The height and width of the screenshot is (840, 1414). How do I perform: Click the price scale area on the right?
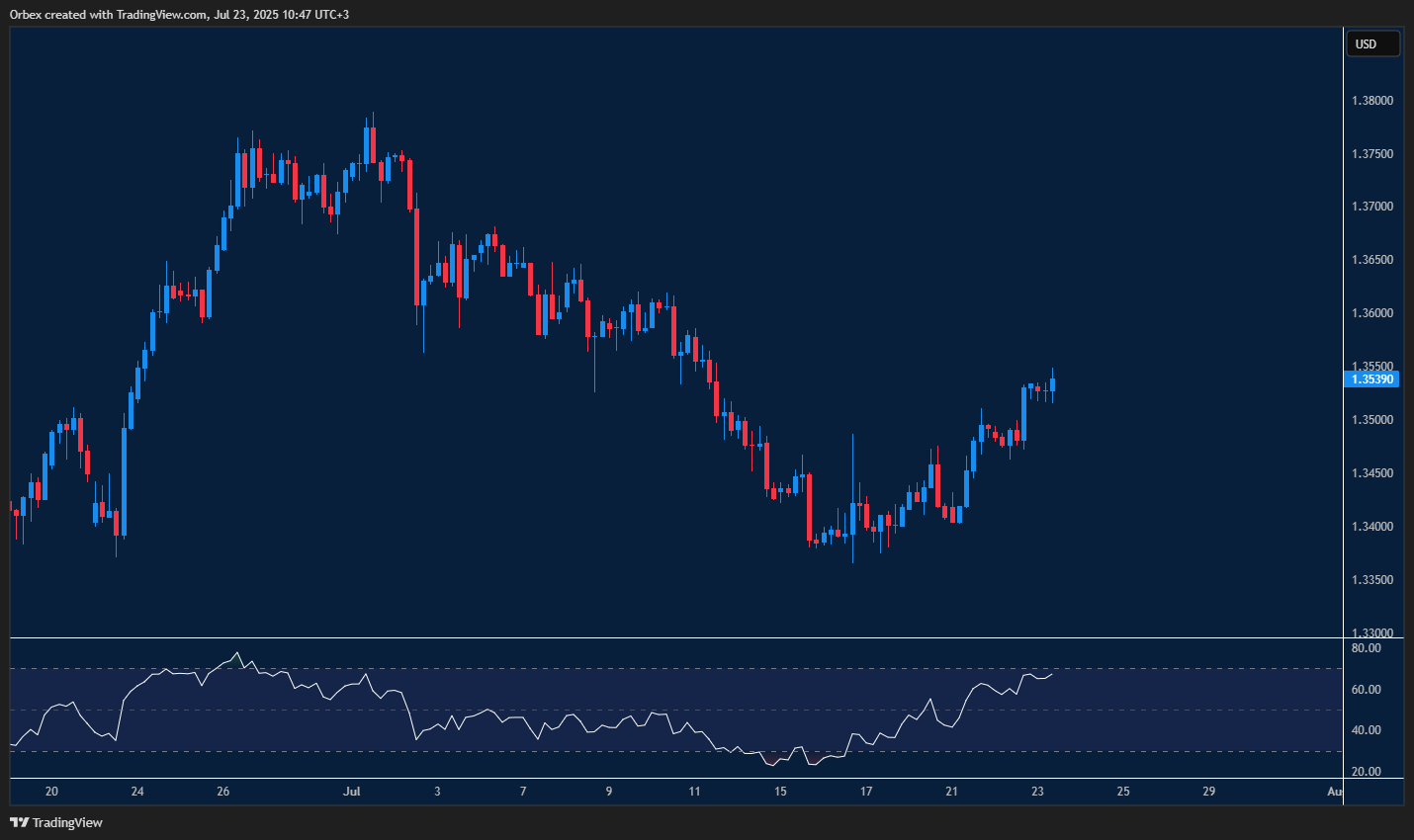pos(1373,296)
